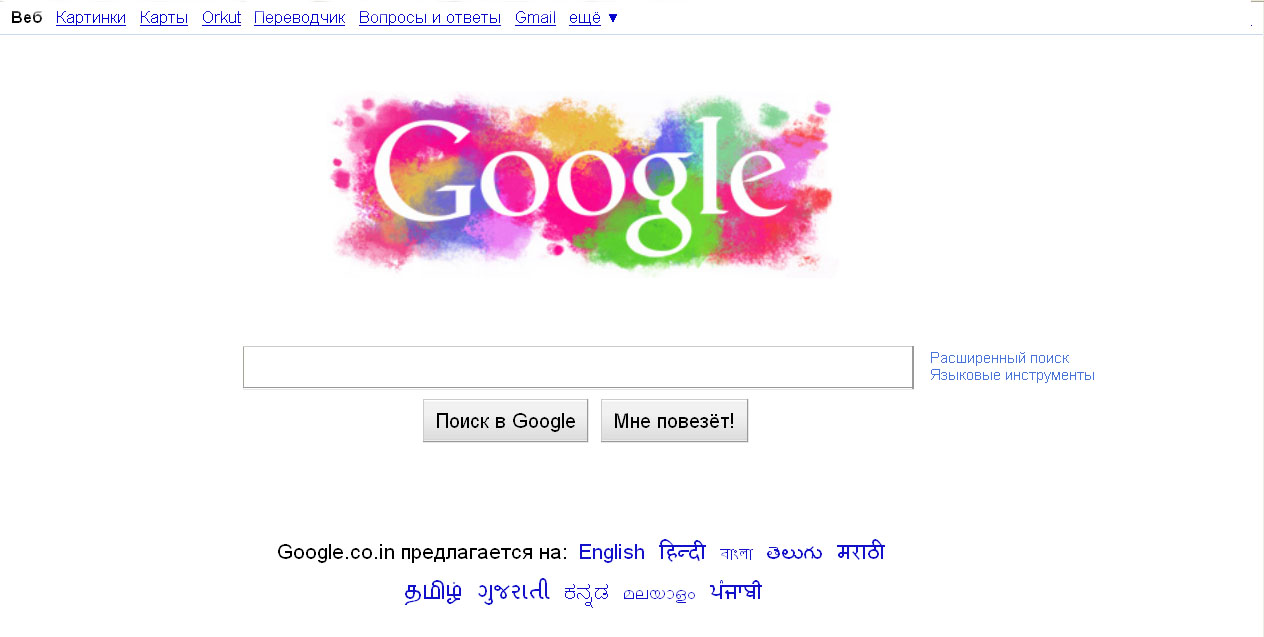Image resolution: width=1264 pixels, height=637 pixels.
Task: Switch Google language to ਪੰਜਾਬੀ
Action: point(736,591)
